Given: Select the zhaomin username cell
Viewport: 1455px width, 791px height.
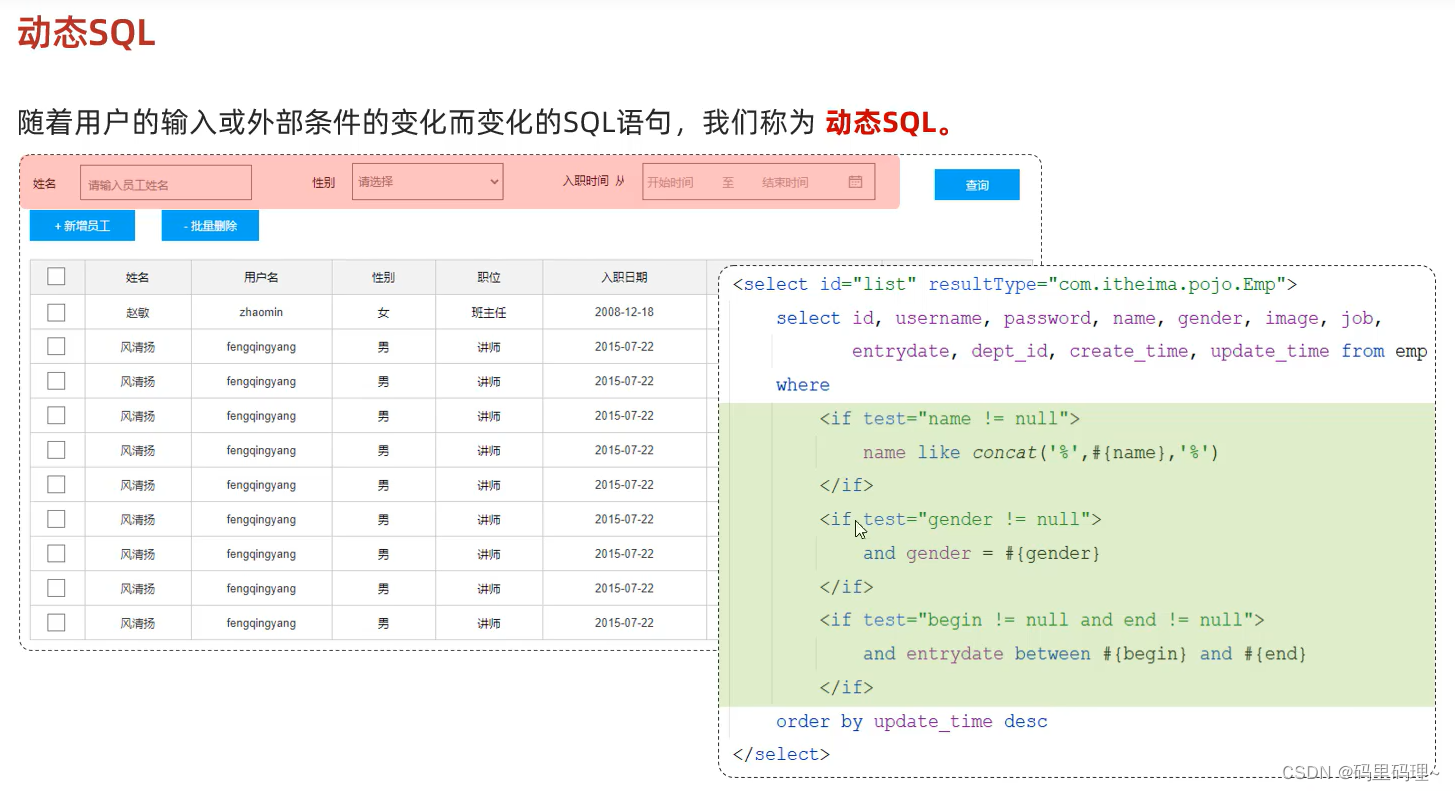Looking at the screenshot, I should 261,311.
